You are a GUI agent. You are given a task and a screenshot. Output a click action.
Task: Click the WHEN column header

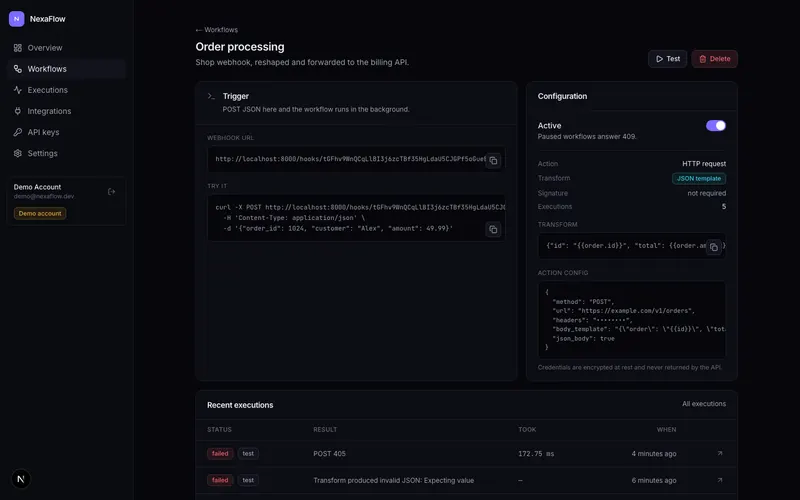(666, 430)
